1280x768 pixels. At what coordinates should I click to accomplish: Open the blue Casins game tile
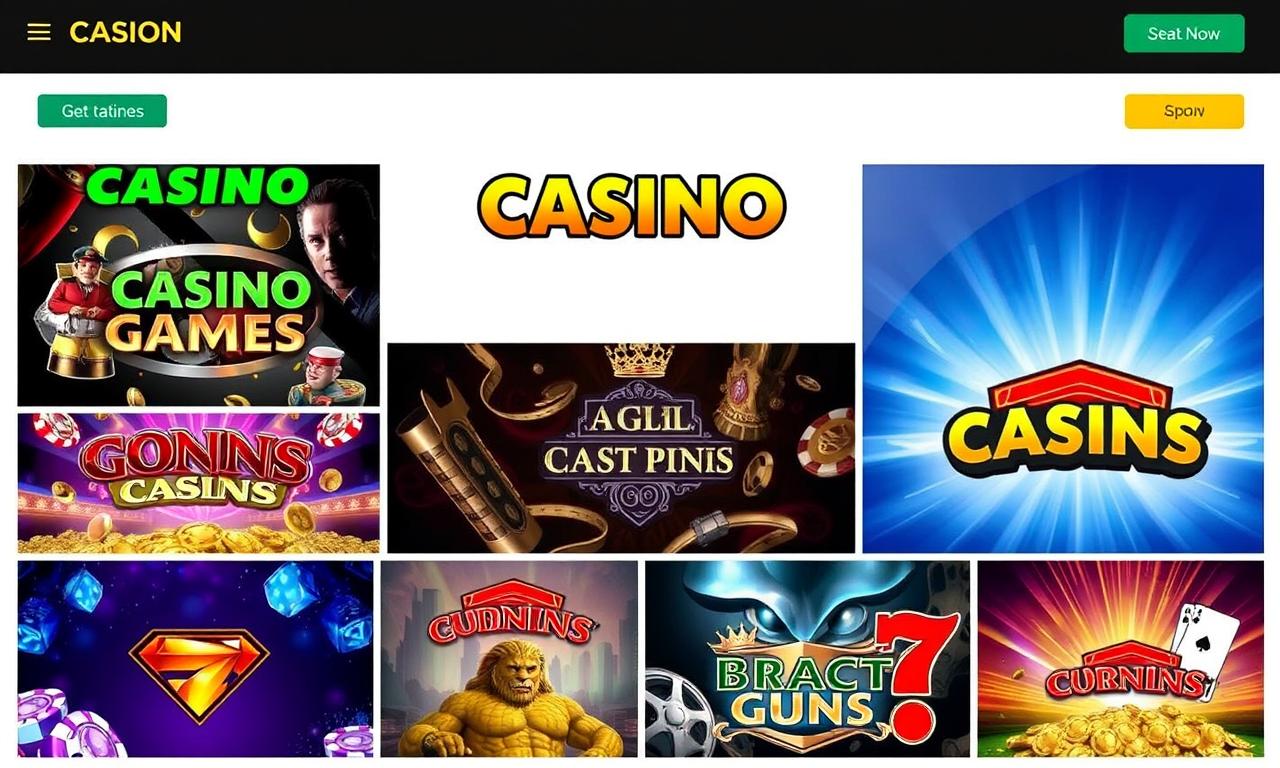[x=1063, y=359]
